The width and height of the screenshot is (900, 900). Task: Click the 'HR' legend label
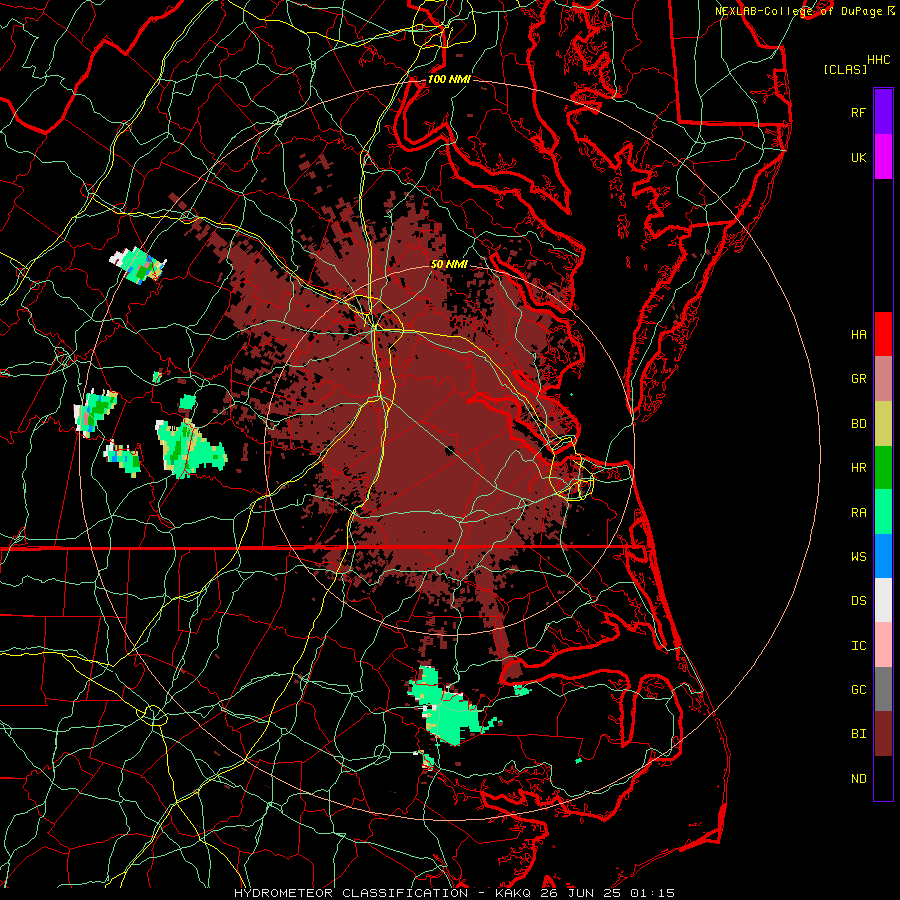pyautogui.click(x=859, y=468)
